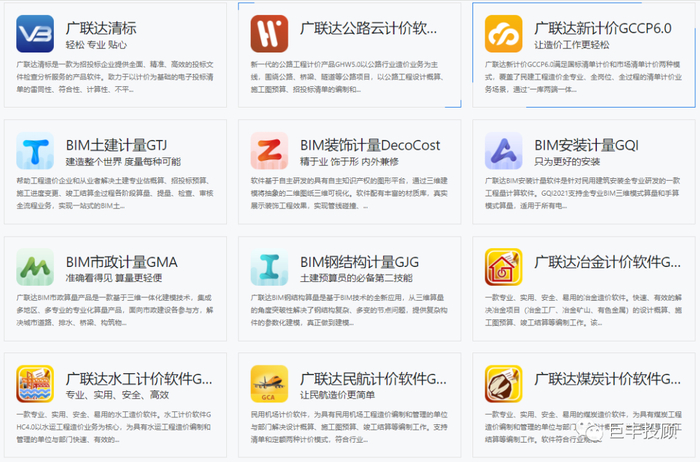Screen dimensions: 700x462
Task: Click the 广联达清标 description paragraph
Action: (115, 77)
